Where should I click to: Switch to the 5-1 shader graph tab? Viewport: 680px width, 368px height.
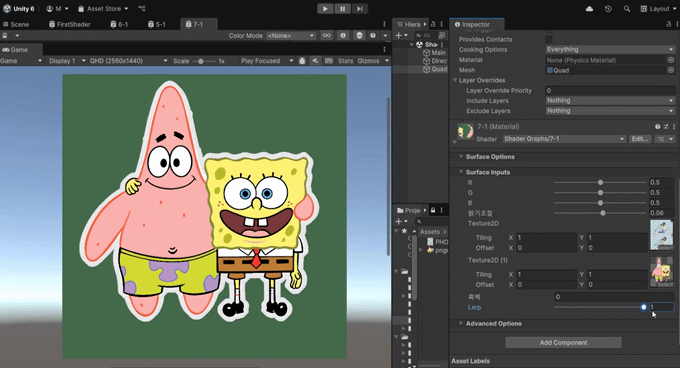coord(157,24)
